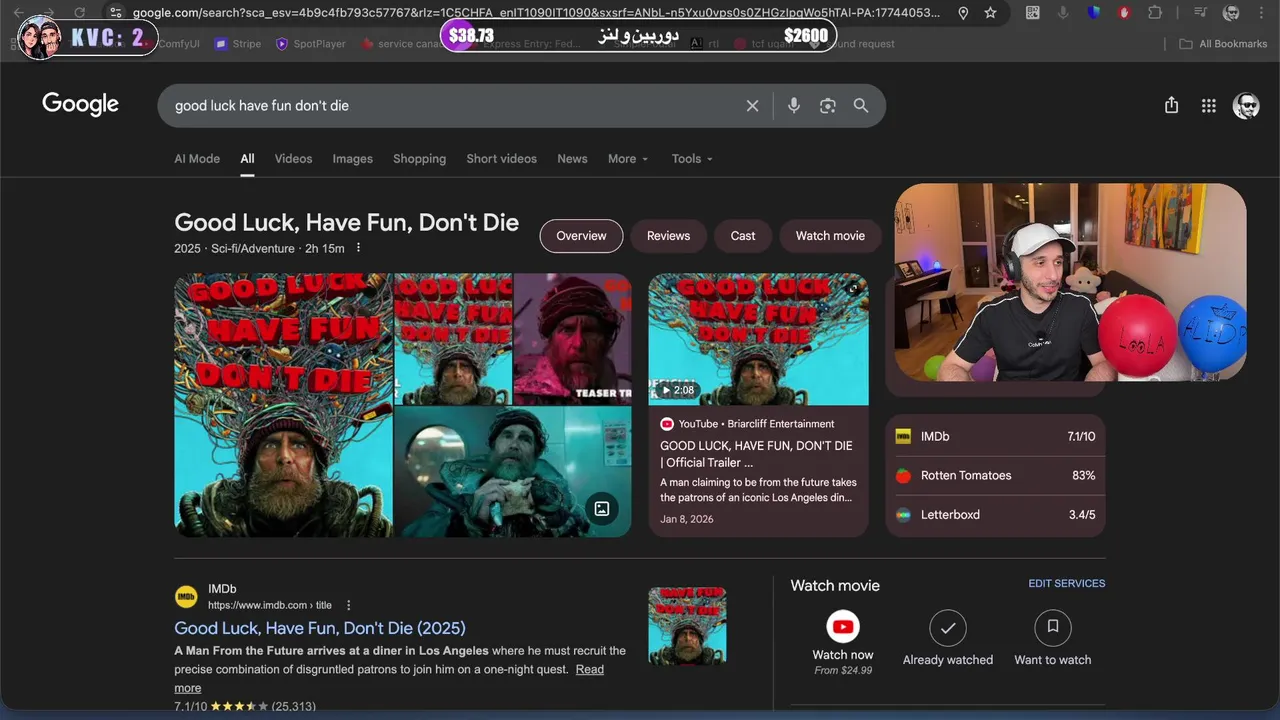The width and height of the screenshot is (1280, 720).
Task: Open the All Bookmarks folder
Action: 1223,44
